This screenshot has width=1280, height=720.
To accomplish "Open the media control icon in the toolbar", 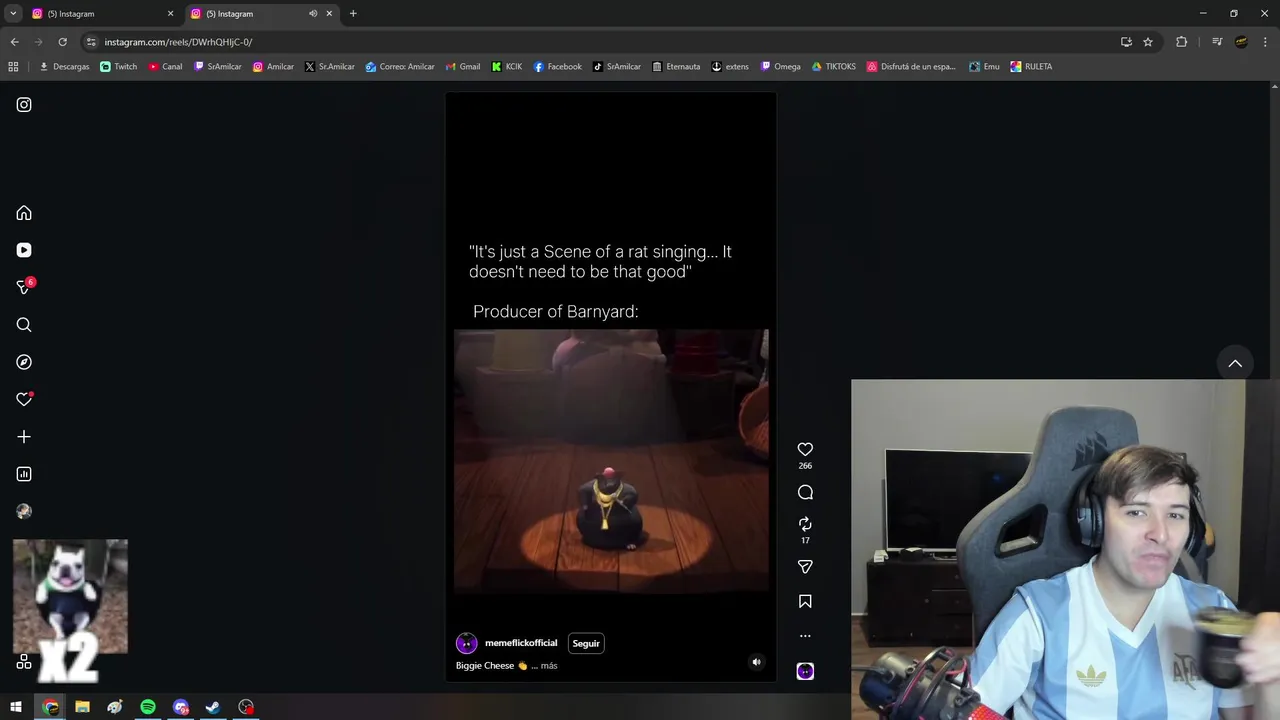I will pos(1217,42).
